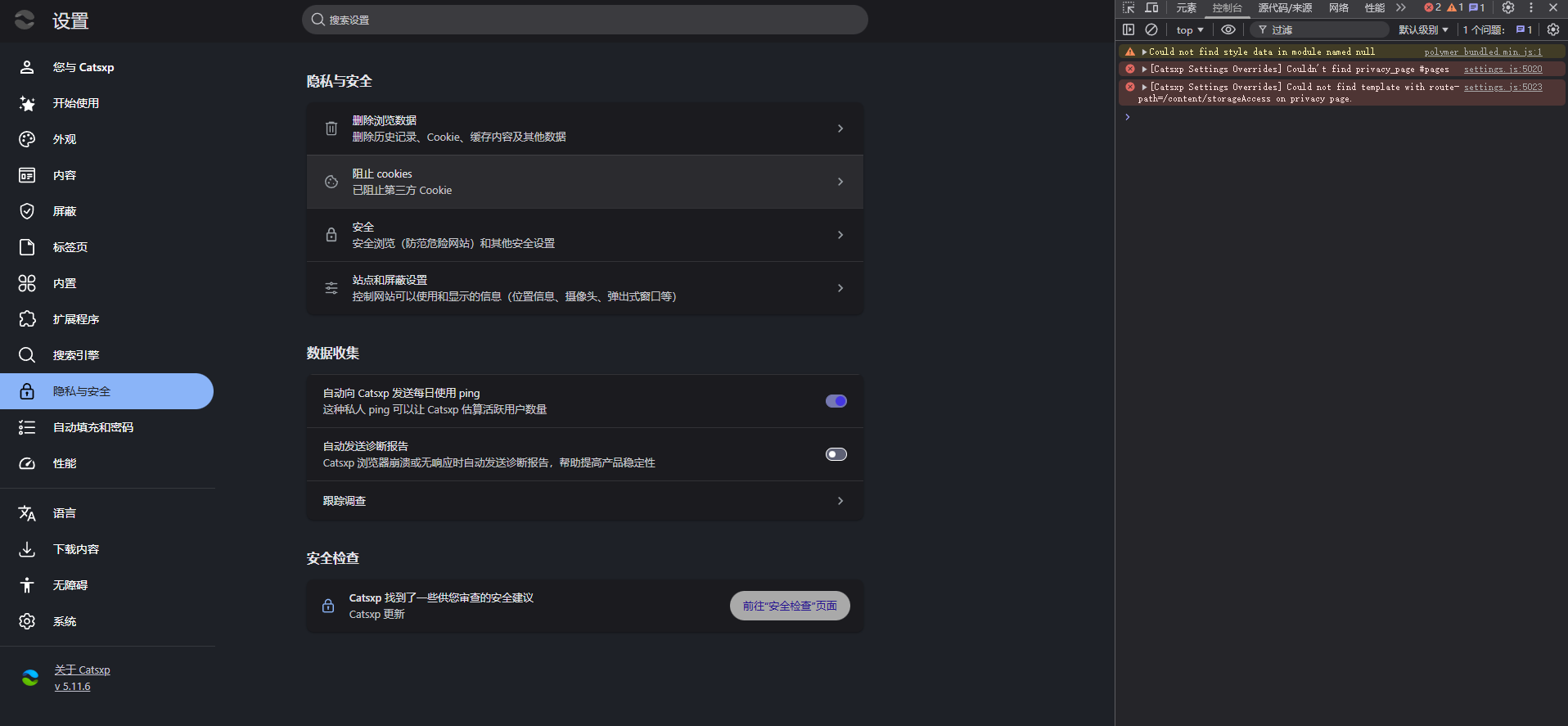Click the person icon beside 您与 Catsxp

[x=27, y=67]
